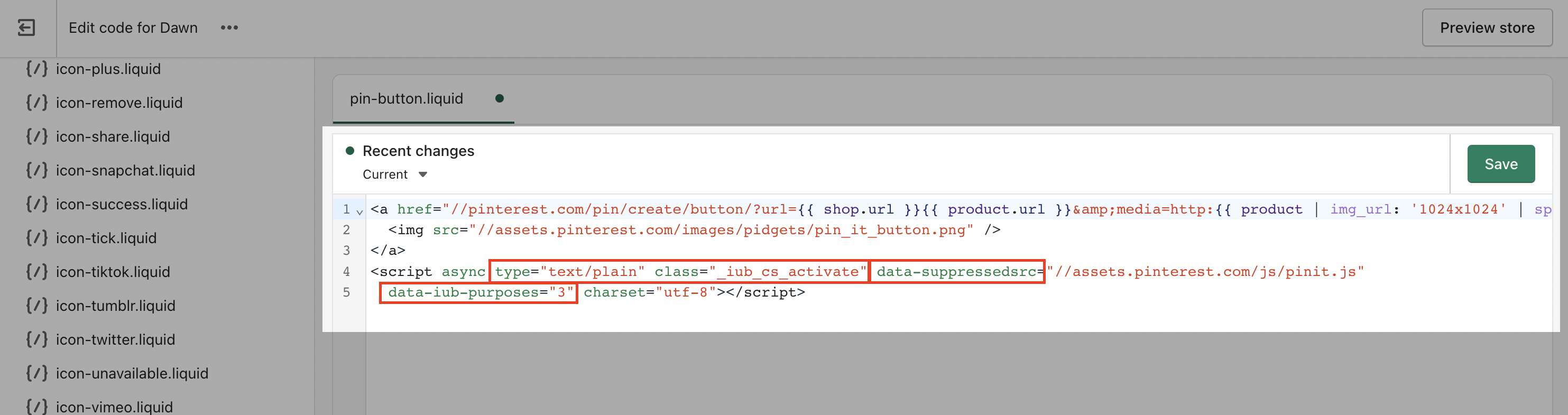Click the liquid file icon beside icon-success.liquid
The width and height of the screenshot is (1568, 415).
coord(36,204)
